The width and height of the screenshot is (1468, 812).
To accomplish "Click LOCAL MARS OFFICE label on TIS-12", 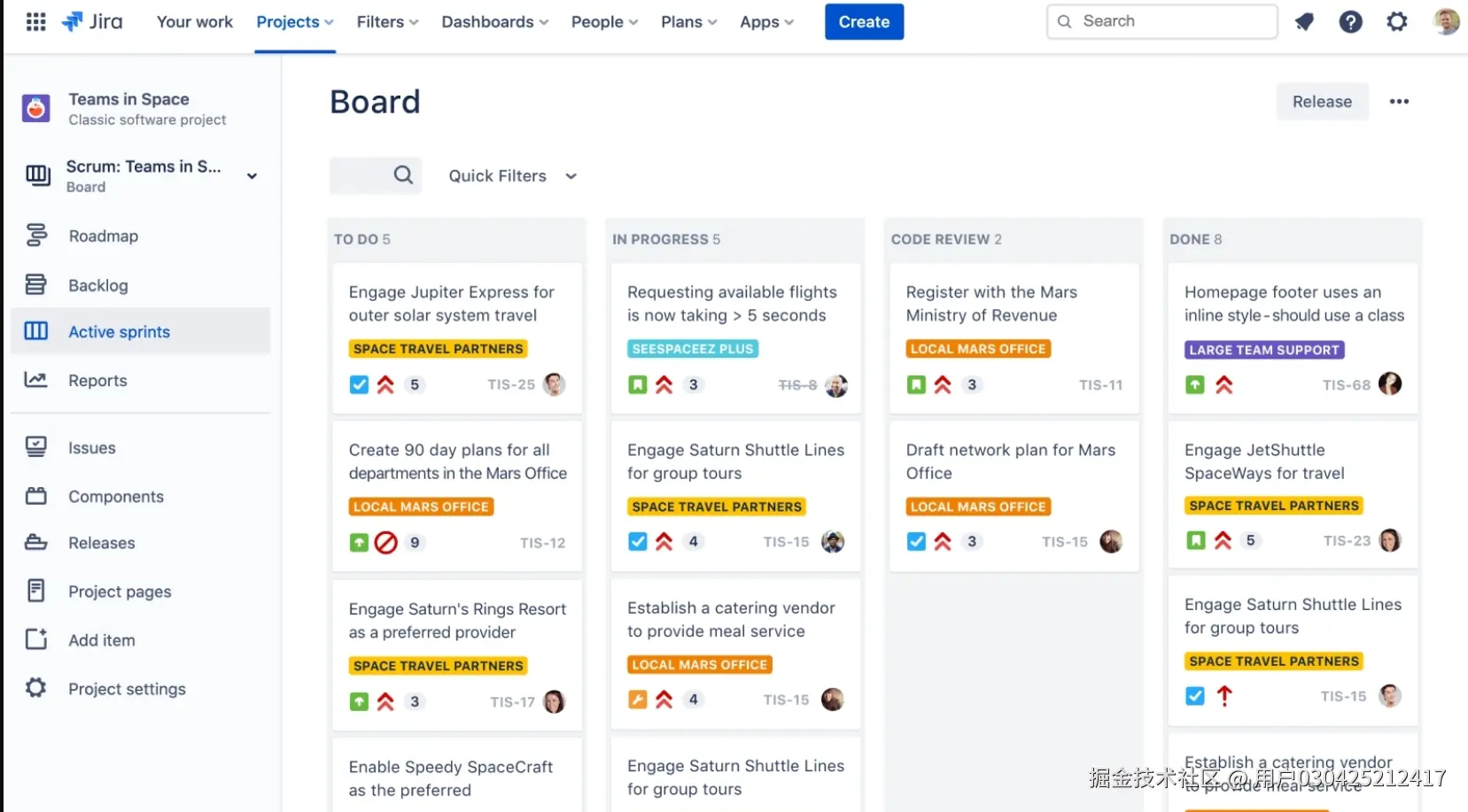I will 421,507.
